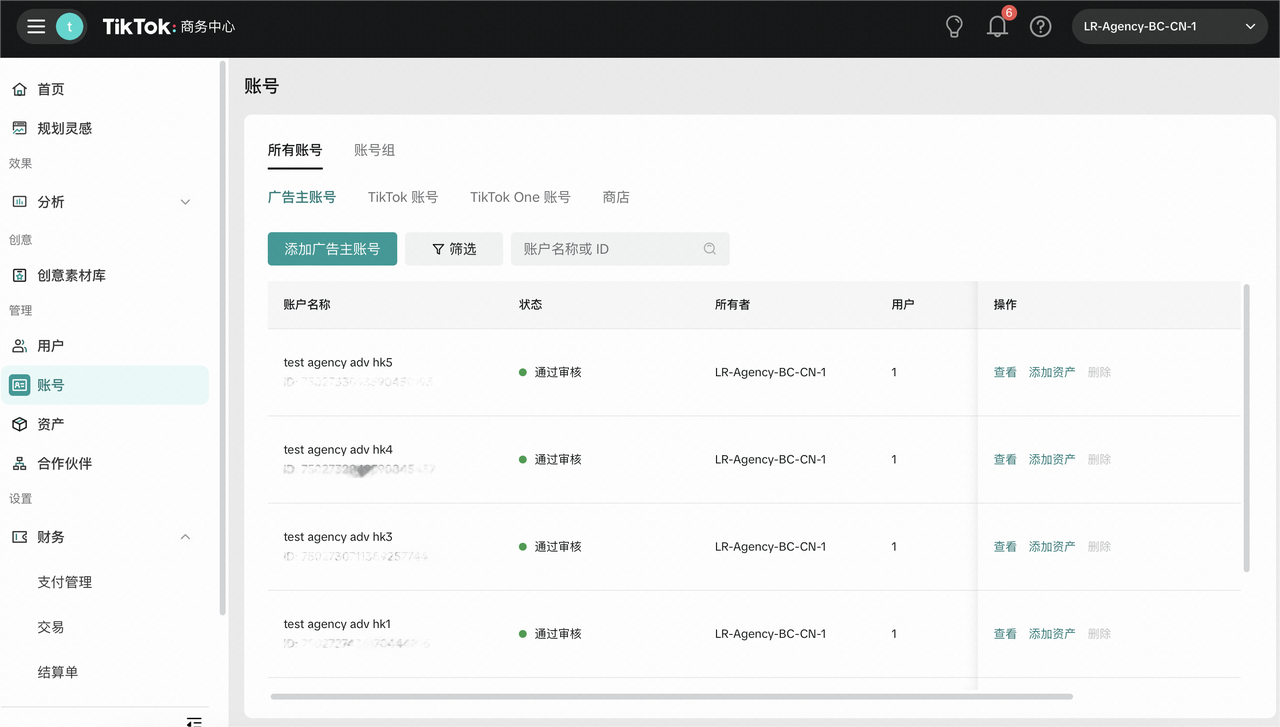Click the teal 't' account avatar
The height and width of the screenshot is (727, 1280).
coord(69,27)
